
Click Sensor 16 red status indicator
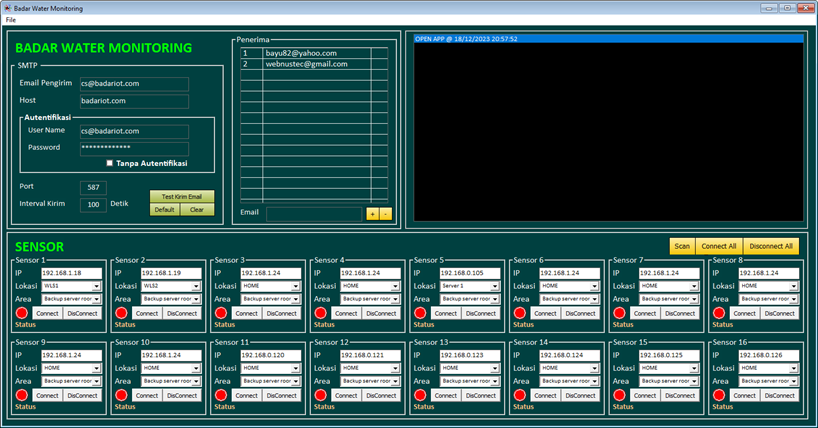pyautogui.click(x=719, y=395)
